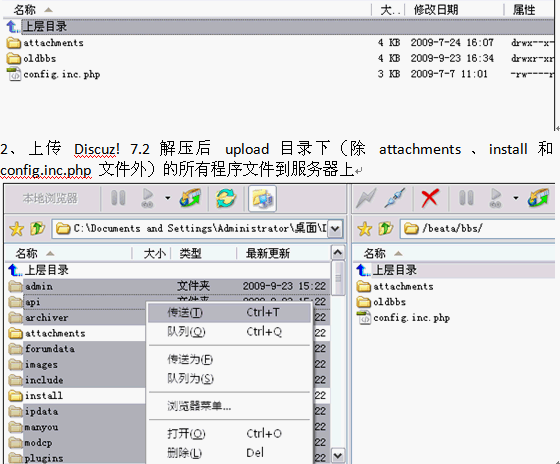
Task: Open remote pane play dropdown arrow
Action: 515,198
